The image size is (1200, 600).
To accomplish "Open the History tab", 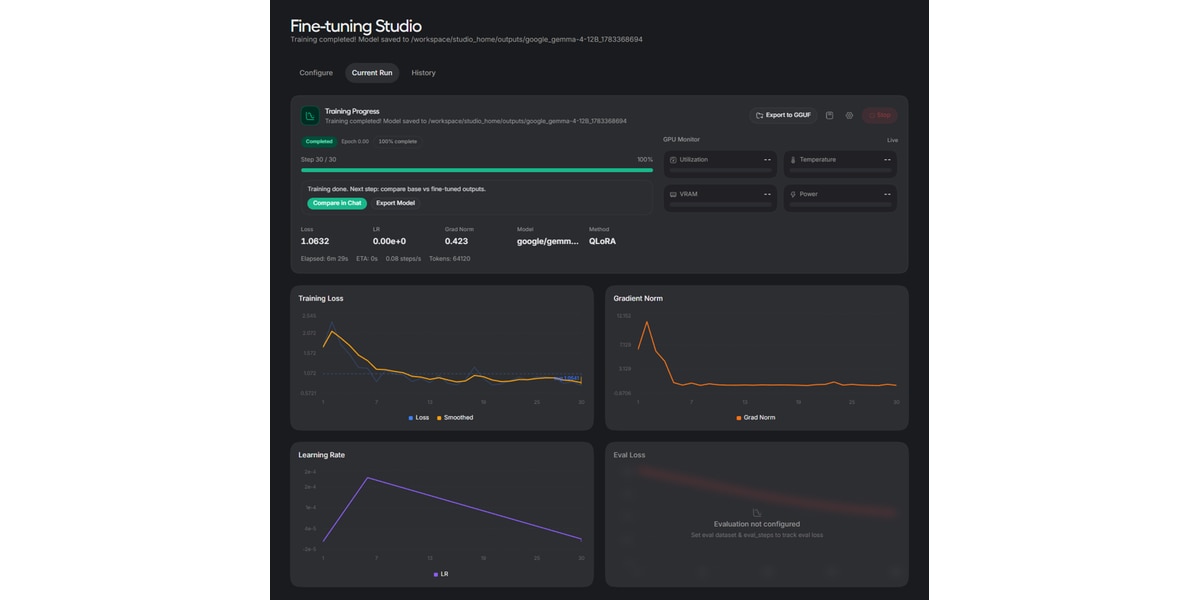I will click(424, 73).
